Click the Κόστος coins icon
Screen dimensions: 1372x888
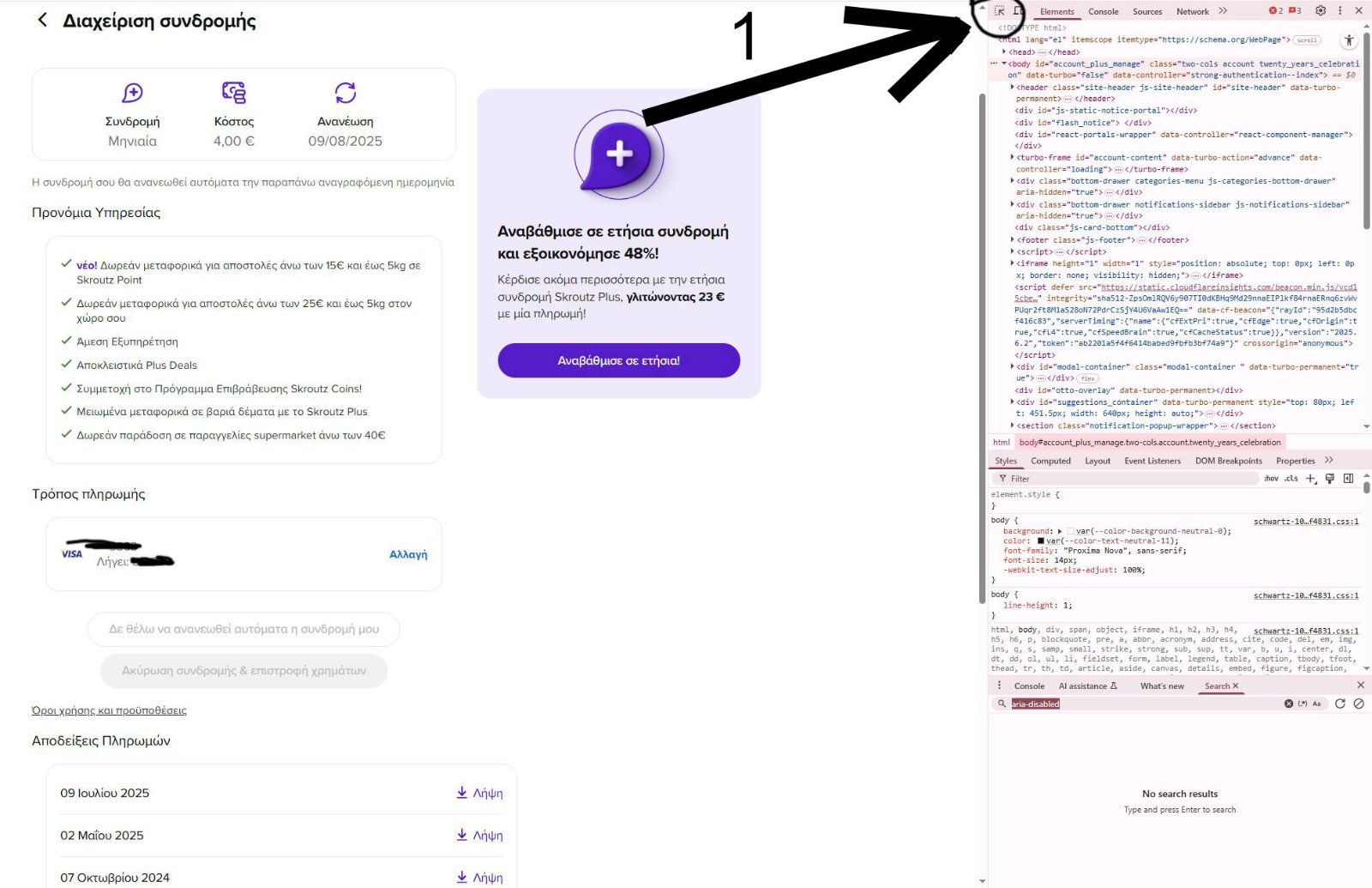234,93
